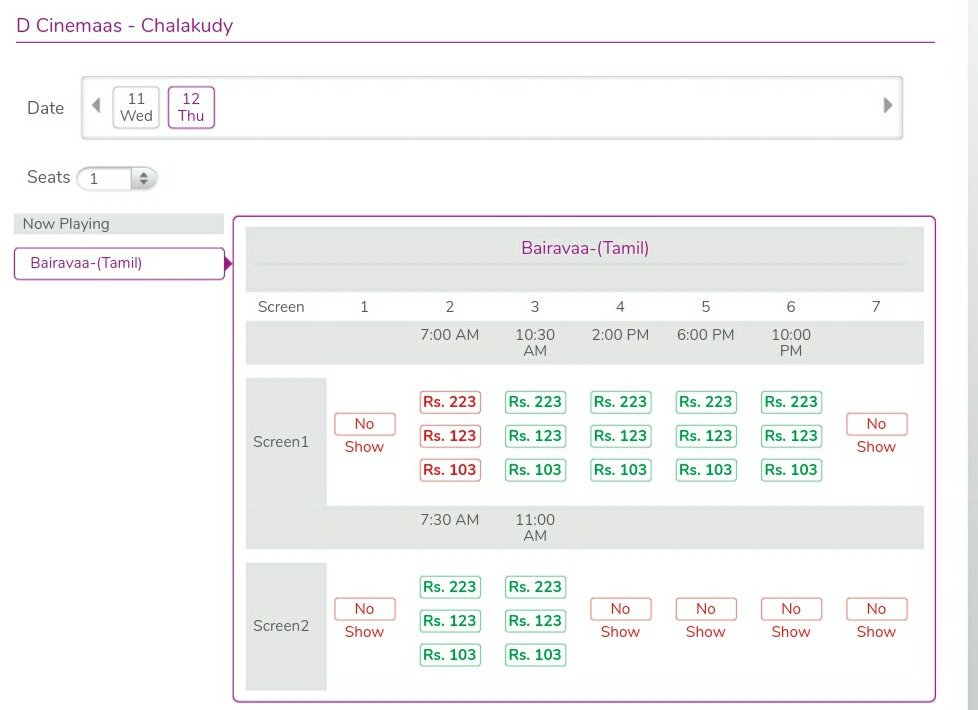Book Rs. 103 for Screen1 2:00 PM
The height and width of the screenshot is (710, 978).
[x=621, y=469]
